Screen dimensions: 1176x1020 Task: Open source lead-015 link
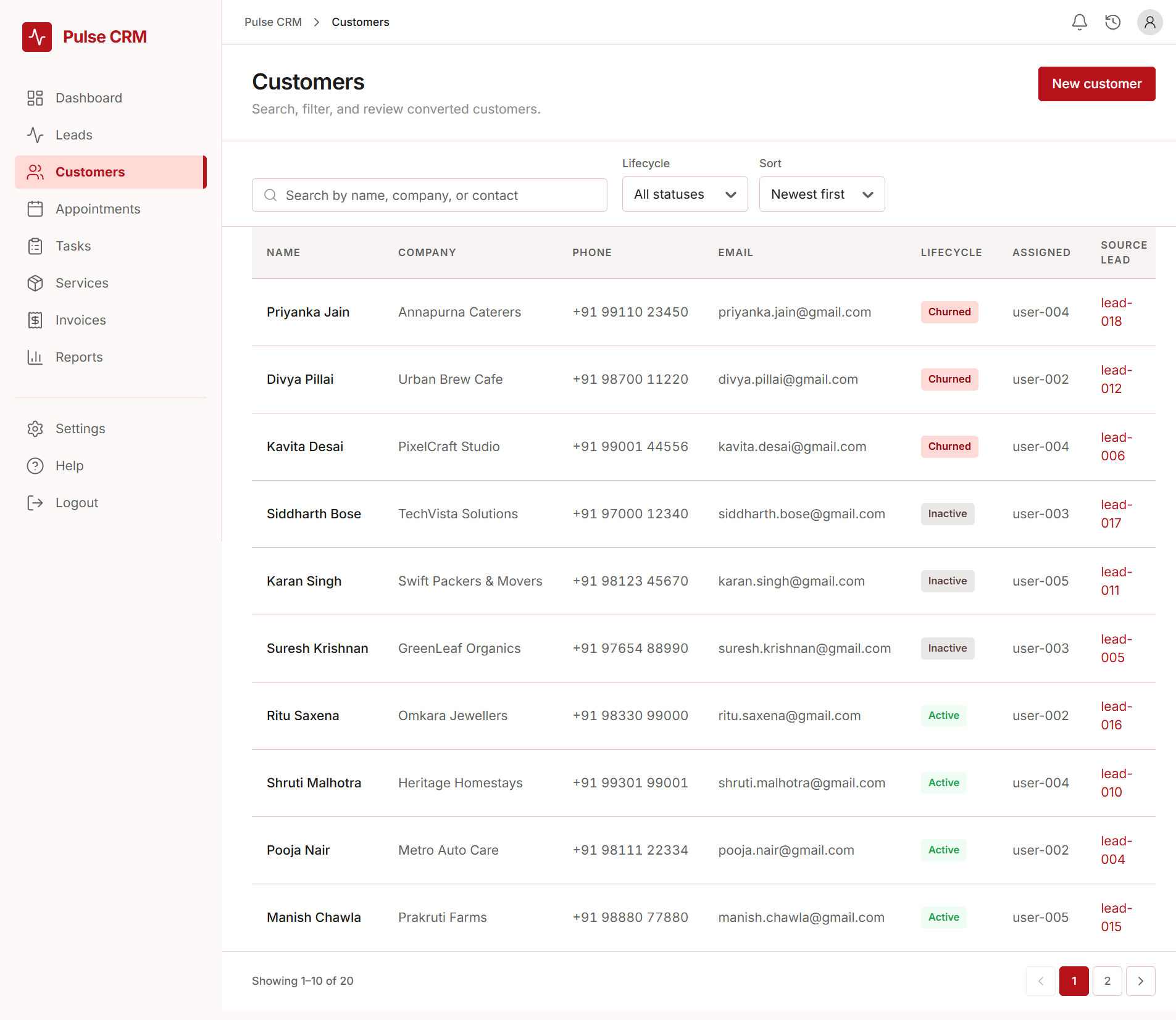coord(1116,918)
